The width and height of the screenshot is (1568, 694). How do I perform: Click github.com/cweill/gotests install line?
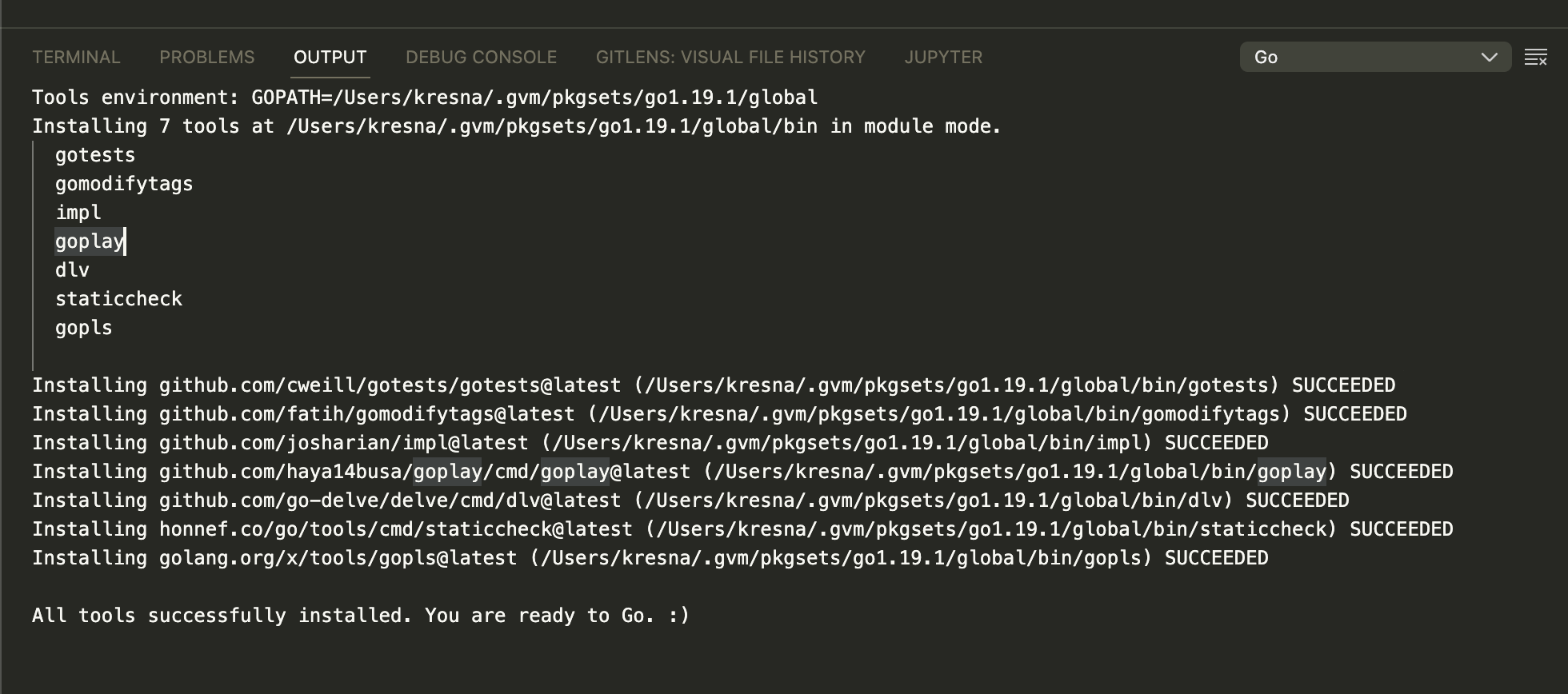click(714, 385)
